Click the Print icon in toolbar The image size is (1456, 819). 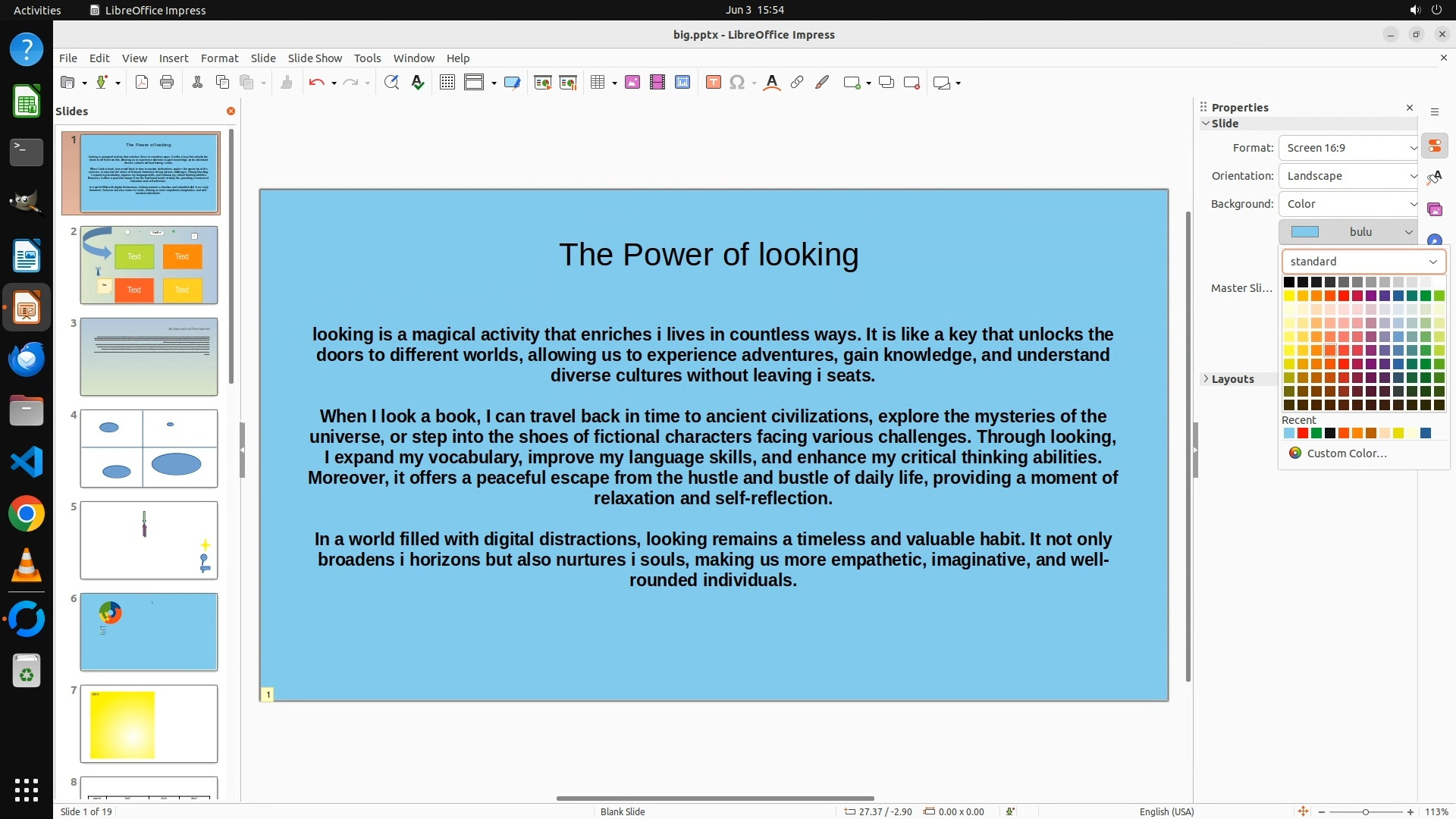tap(167, 83)
